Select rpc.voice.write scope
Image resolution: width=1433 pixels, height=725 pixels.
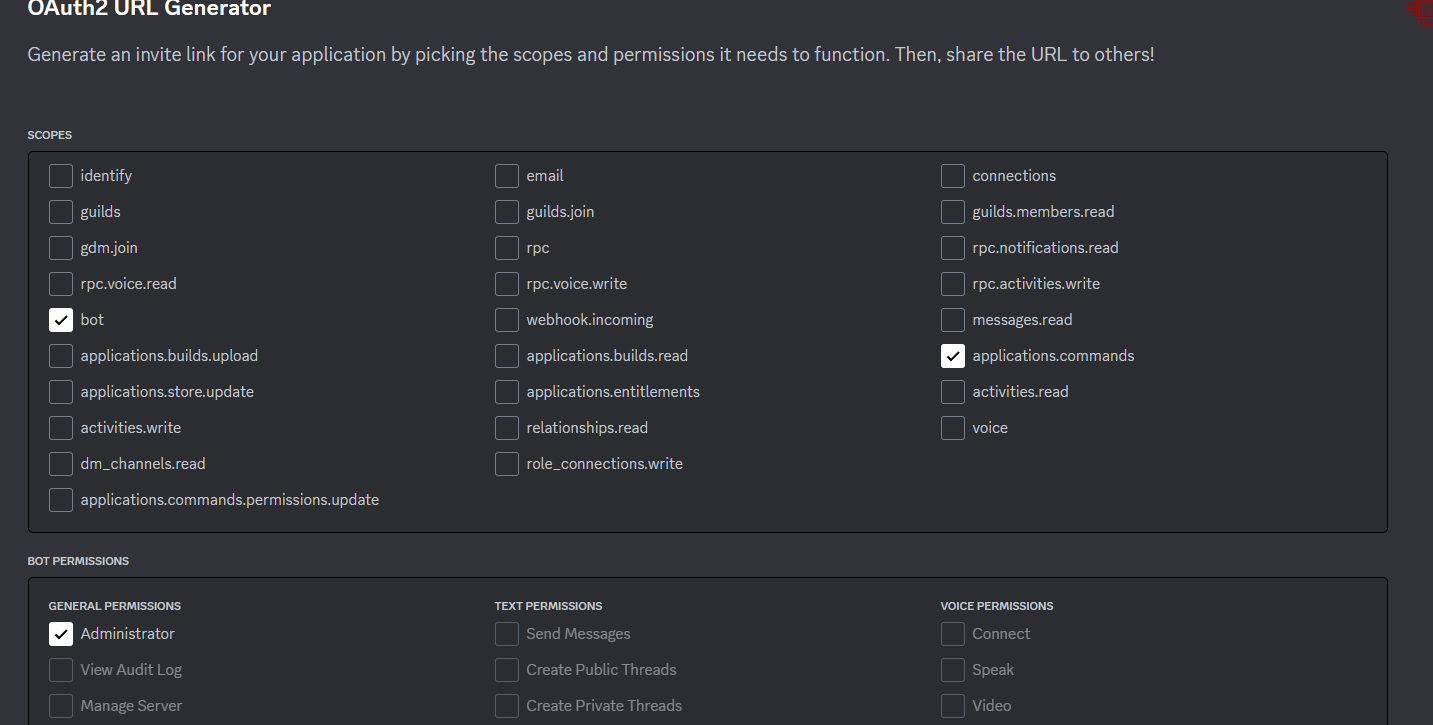pyautogui.click(x=507, y=284)
